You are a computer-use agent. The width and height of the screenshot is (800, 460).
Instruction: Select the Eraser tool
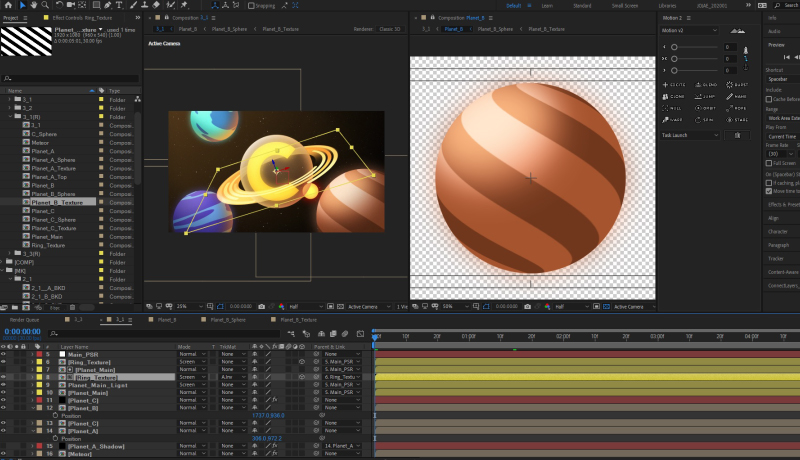pos(156,5)
